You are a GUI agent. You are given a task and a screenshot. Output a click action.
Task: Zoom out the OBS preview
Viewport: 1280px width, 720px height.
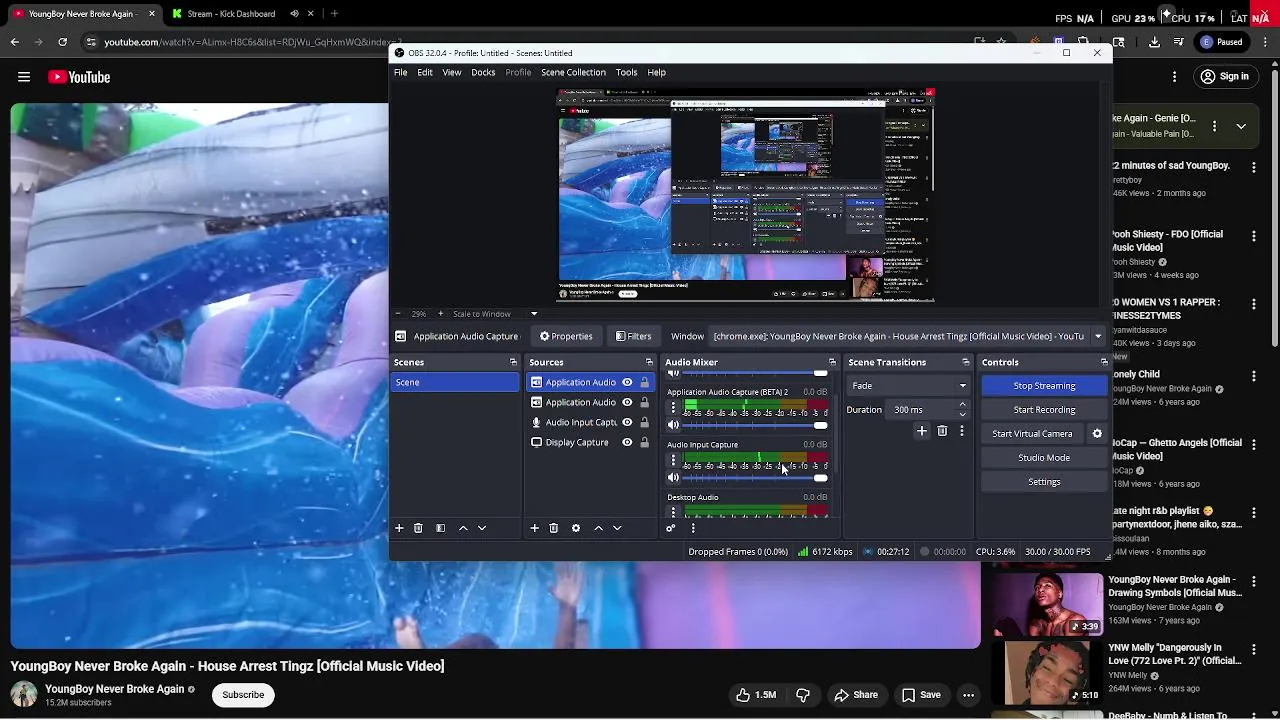coord(398,314)
